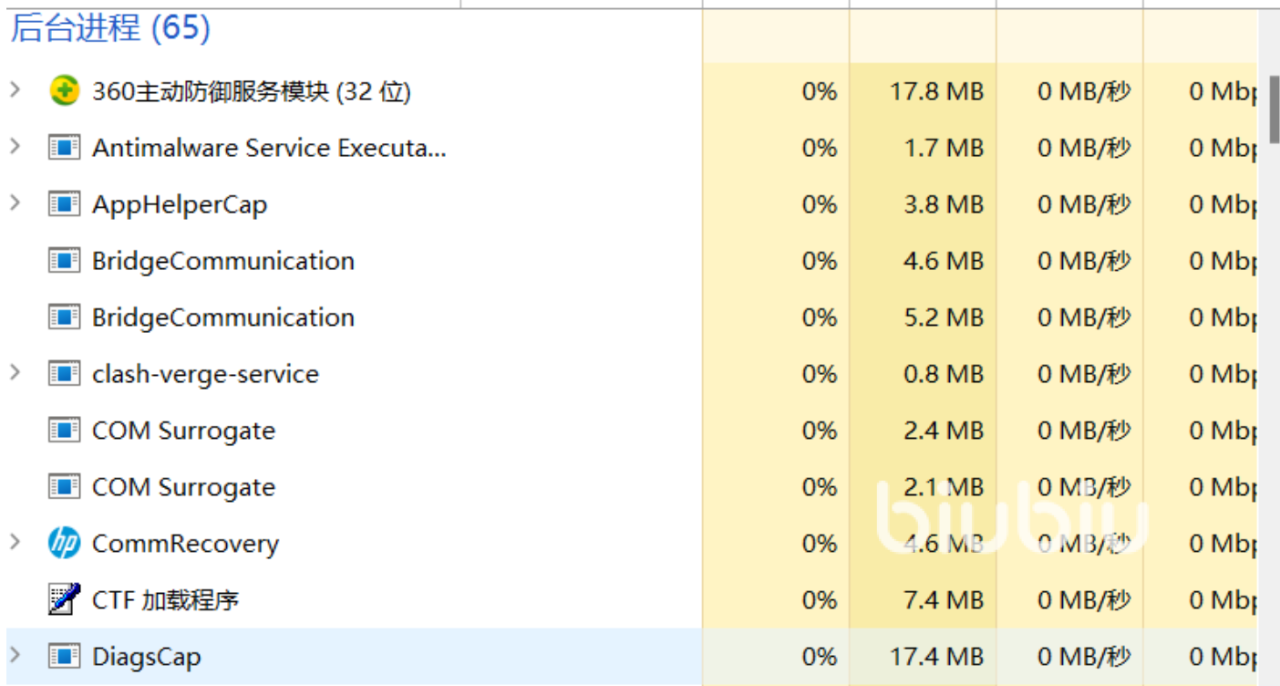Select the second COM Surrogate using 2.1 MB

[183, 487]
